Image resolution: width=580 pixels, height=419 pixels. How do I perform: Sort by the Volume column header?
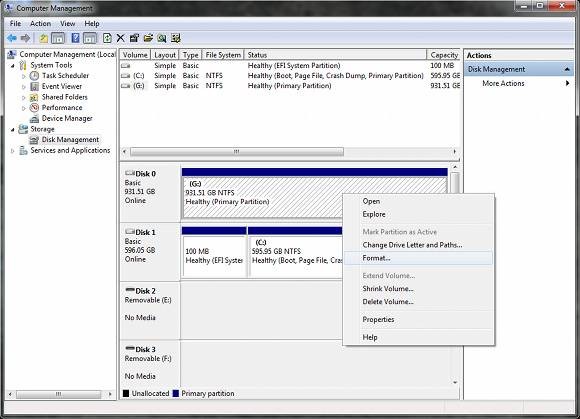click(x=135, y=55)
